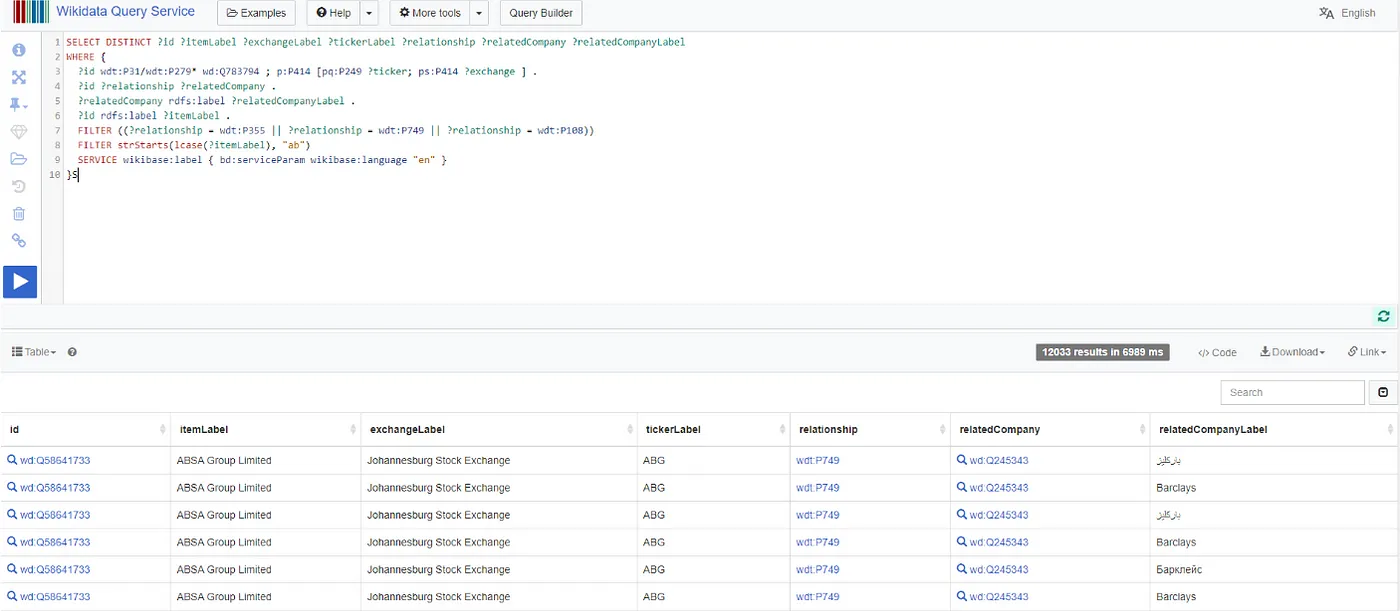Run the SPARQL query with play button
Viewport: 1400px width, 611px height.
[x=20, y=282]
